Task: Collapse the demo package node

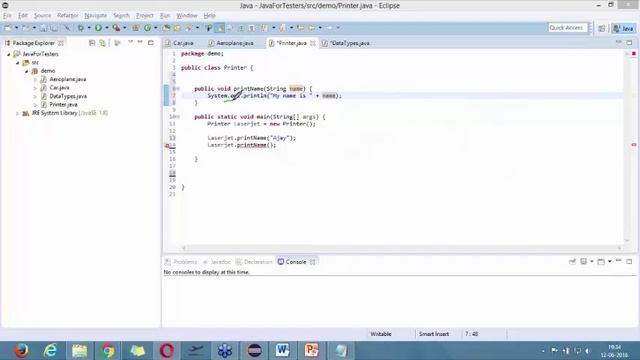Action: (27, 71)
